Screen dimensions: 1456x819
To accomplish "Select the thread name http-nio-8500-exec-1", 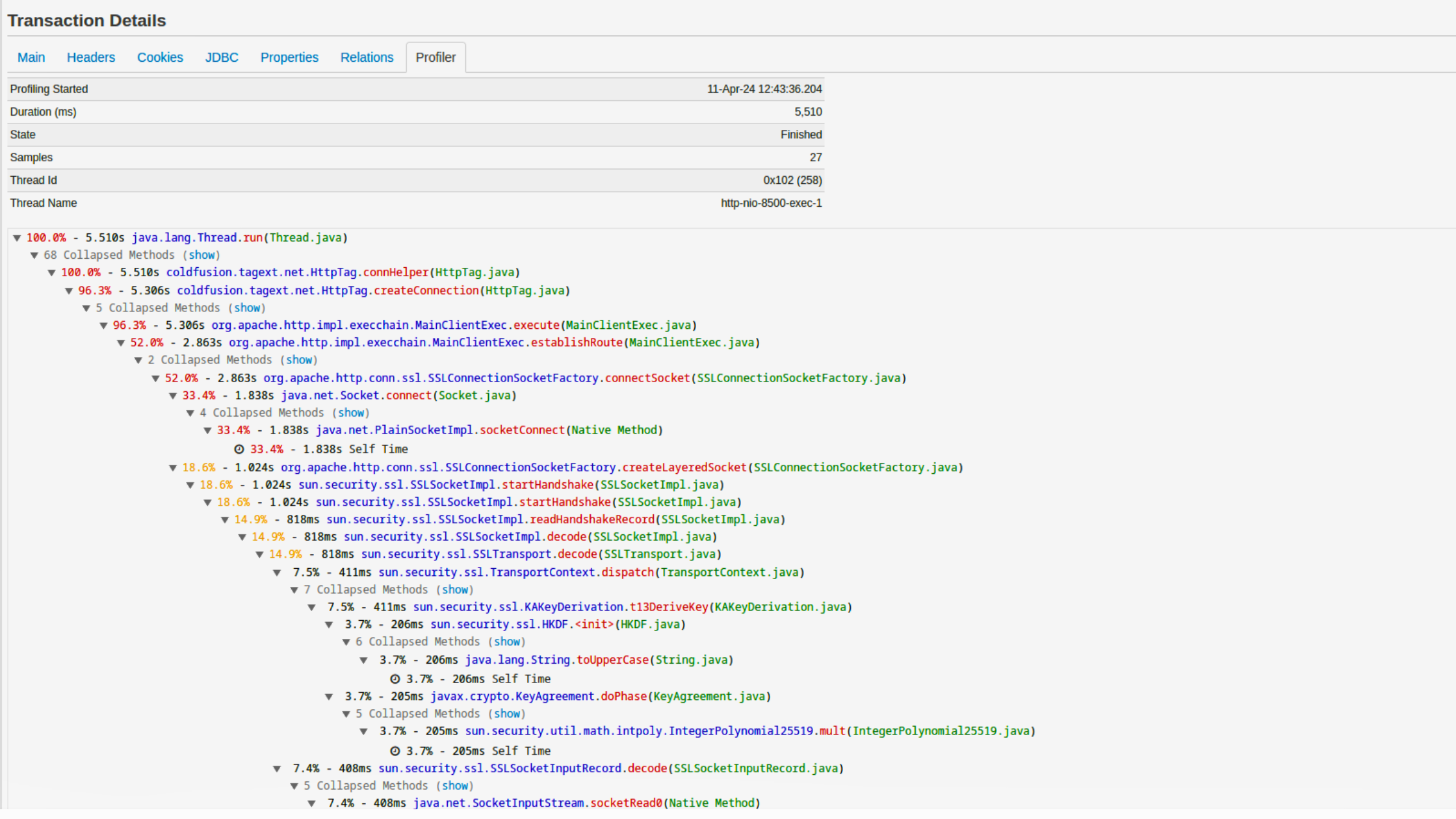I will [x=771, y=203].
